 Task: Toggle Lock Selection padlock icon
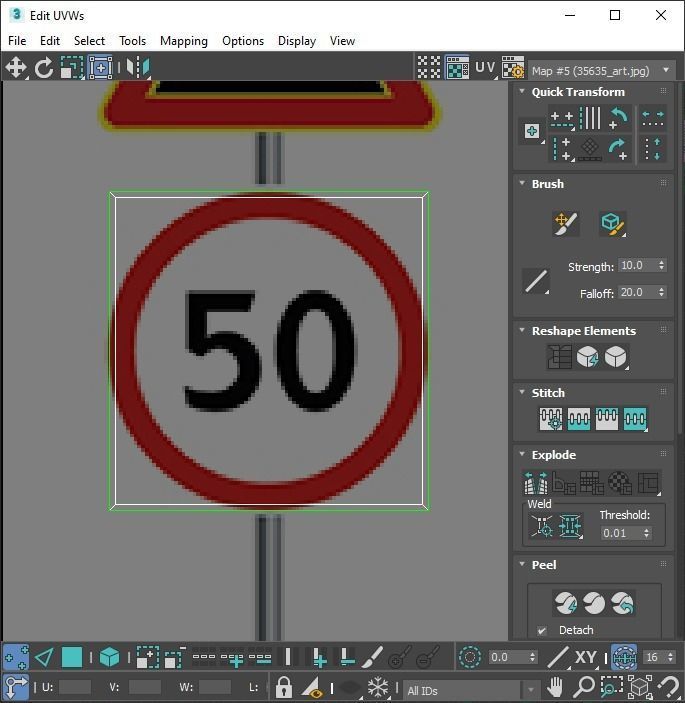[283, 686]
